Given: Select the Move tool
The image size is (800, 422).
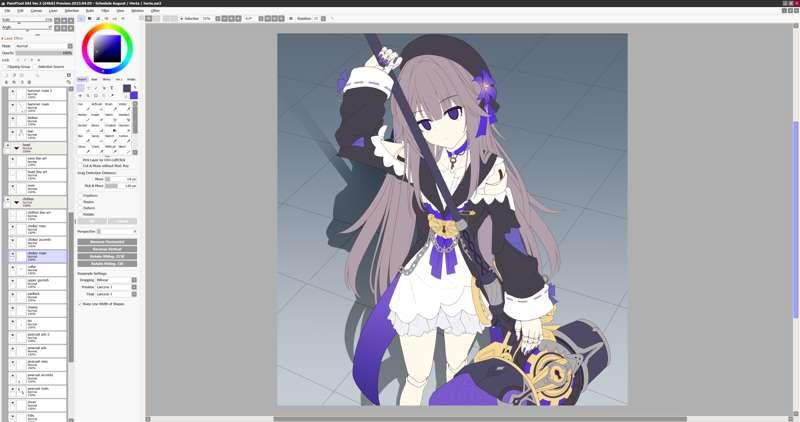Looking at the screenshot, I should tap(80, 95).
